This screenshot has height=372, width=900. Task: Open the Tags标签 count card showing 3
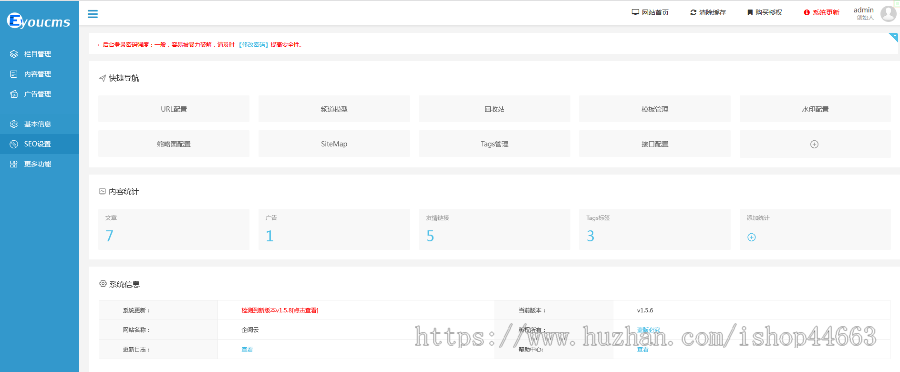tap(655, 229)
